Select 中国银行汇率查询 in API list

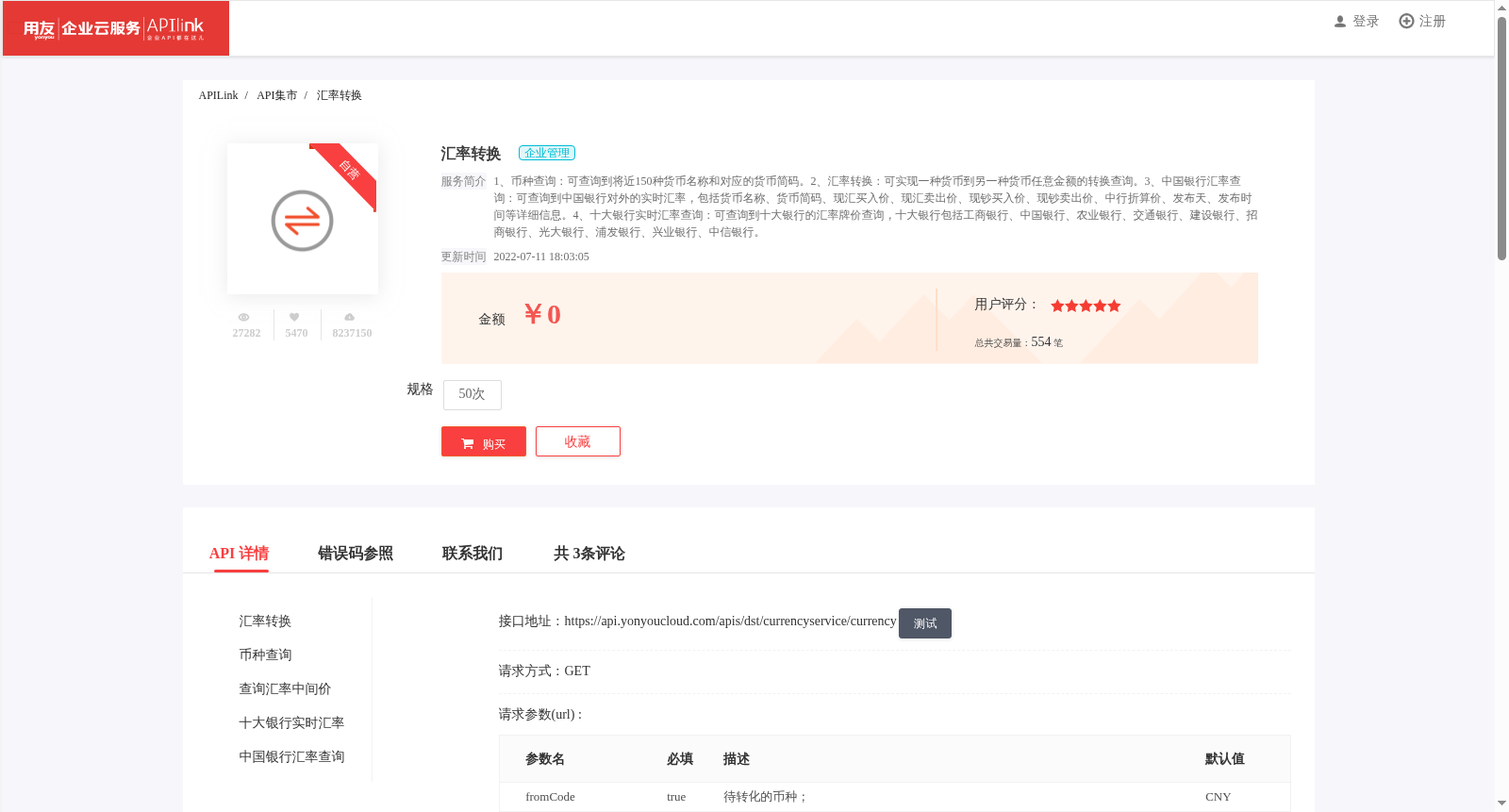291,756
